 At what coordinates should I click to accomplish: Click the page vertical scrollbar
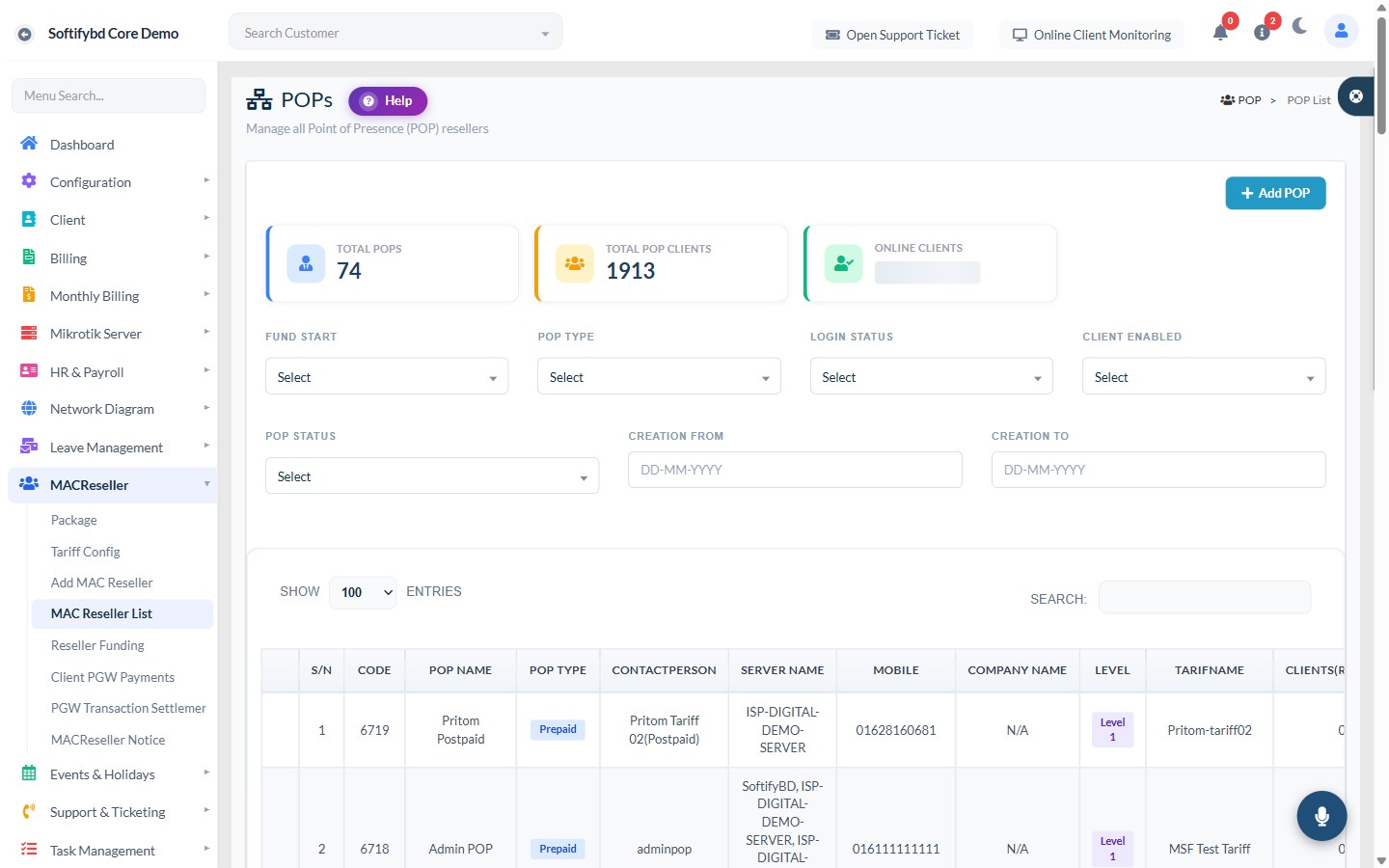point(1381,74)
